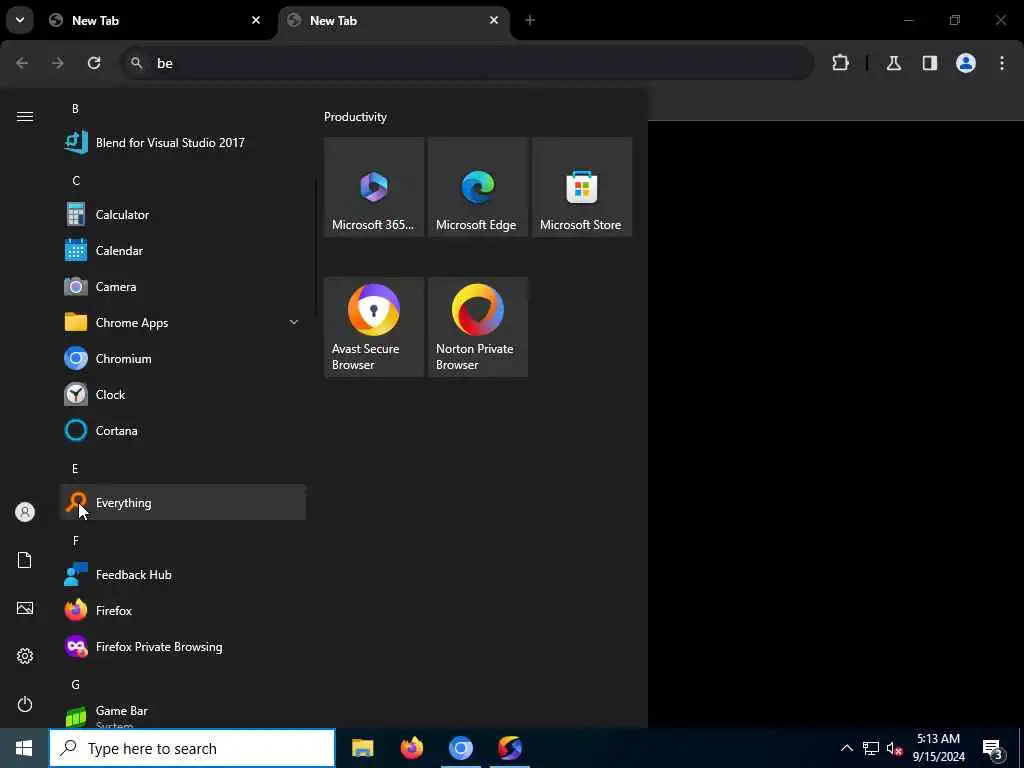Screen dimensions: 1024x768
Task: Jump to letter C section header
Action: pyautogui.click(x=76, y=180)
